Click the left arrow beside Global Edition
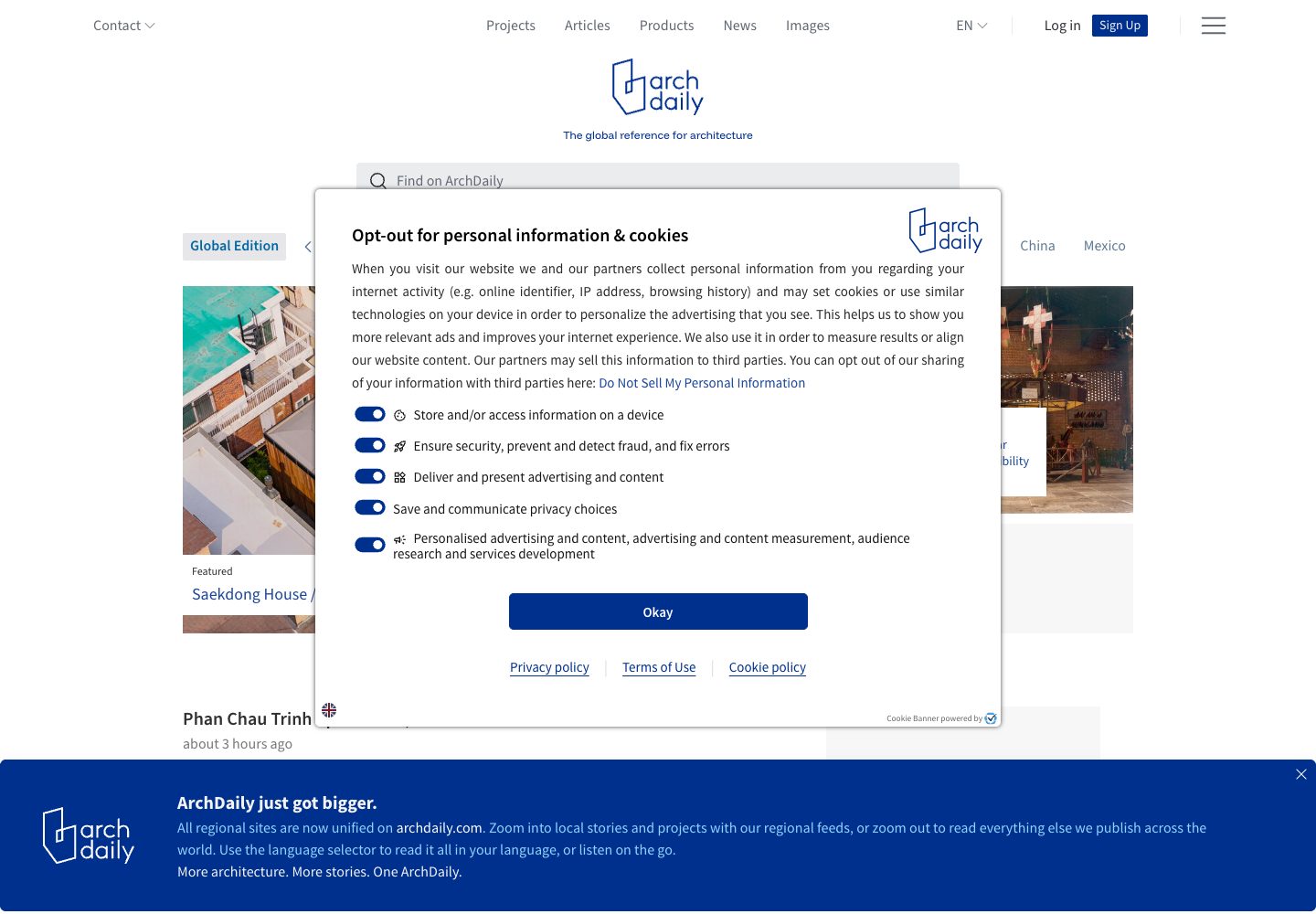 click(x=308, y=247)
